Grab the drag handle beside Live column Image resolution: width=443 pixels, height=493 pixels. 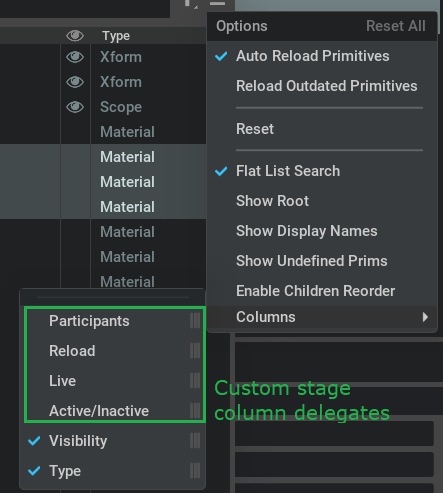tap(195, 381)
